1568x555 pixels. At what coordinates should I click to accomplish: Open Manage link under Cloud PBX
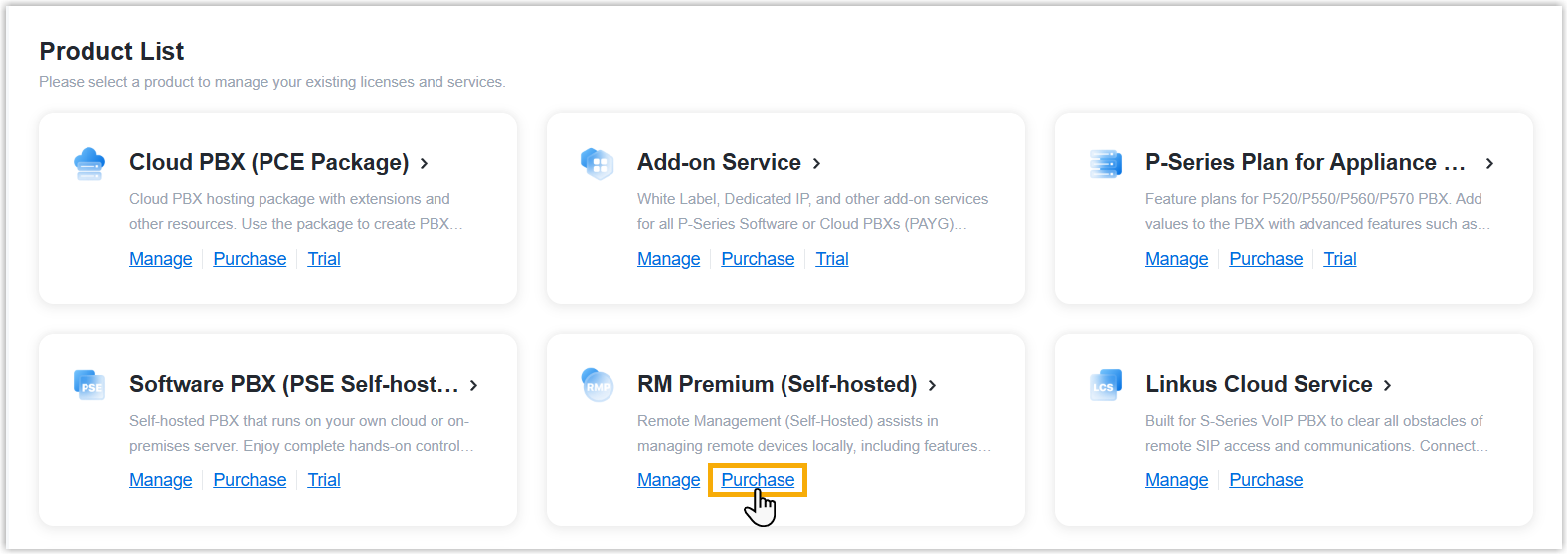tap(160, 259)
